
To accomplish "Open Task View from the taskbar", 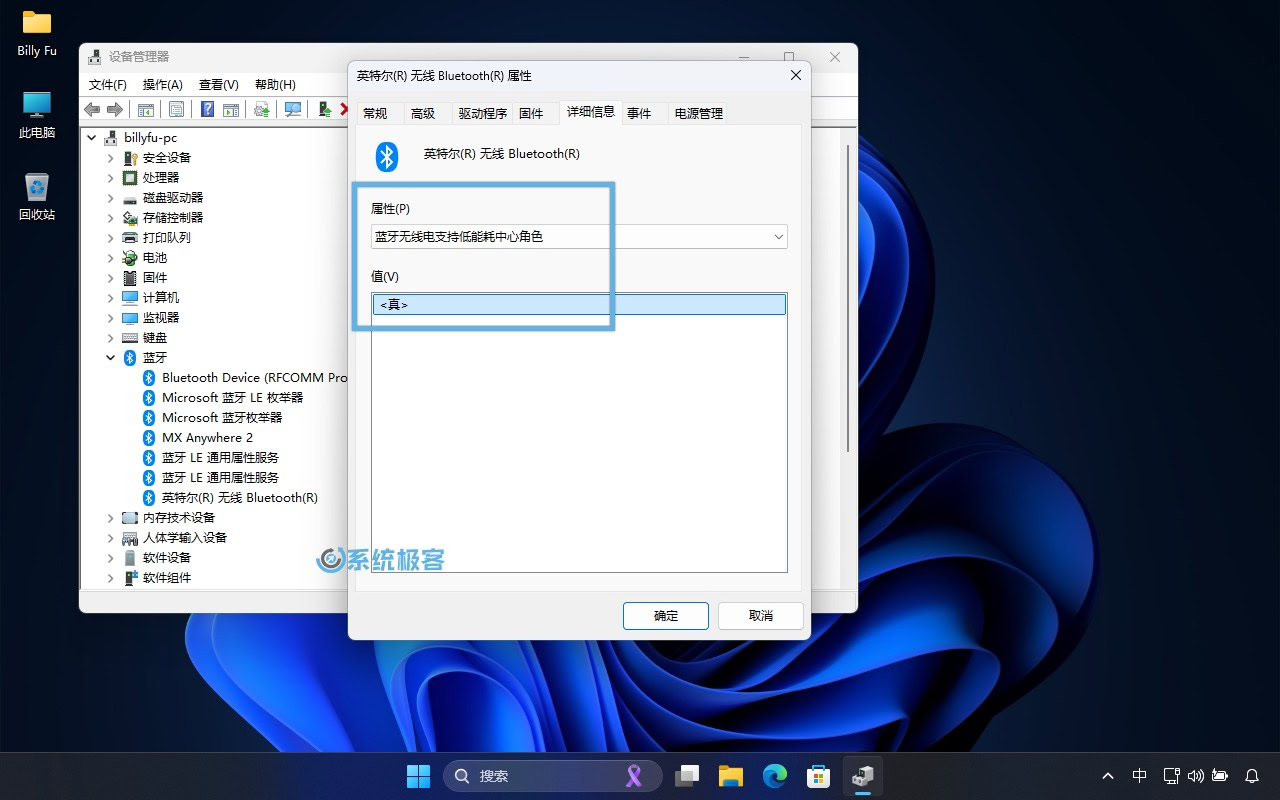I will pos(687,776).
